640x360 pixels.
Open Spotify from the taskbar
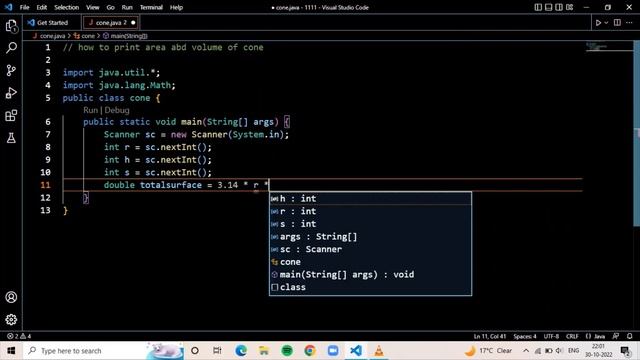(287, 351)
